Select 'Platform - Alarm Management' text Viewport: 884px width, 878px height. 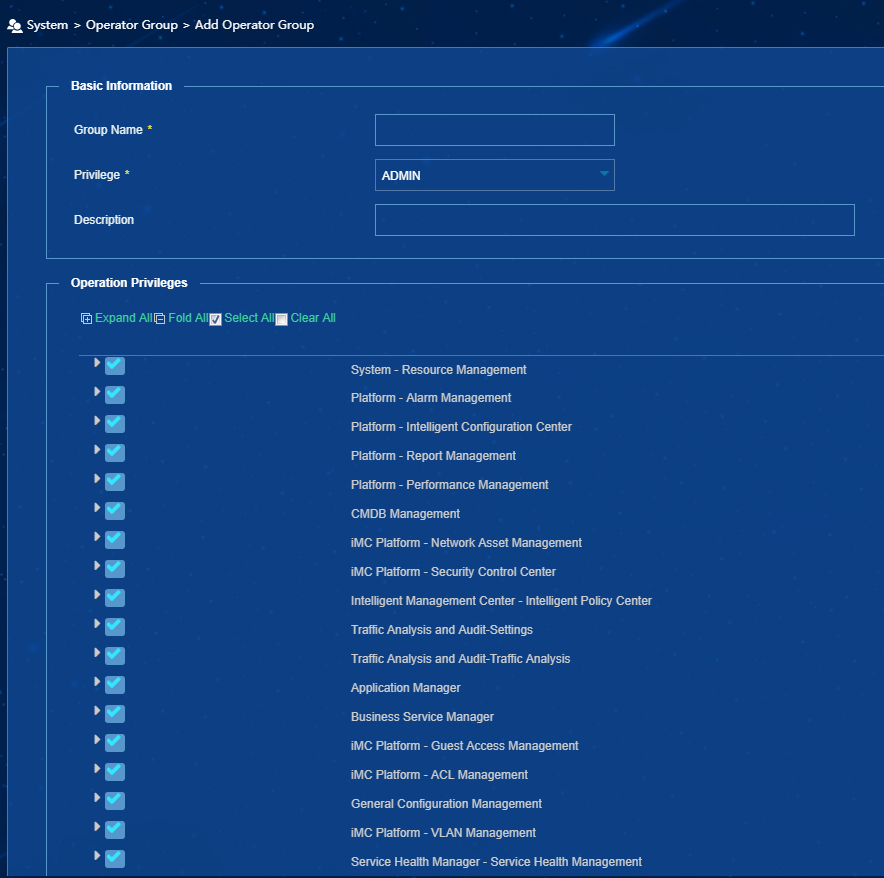[431, 398]
